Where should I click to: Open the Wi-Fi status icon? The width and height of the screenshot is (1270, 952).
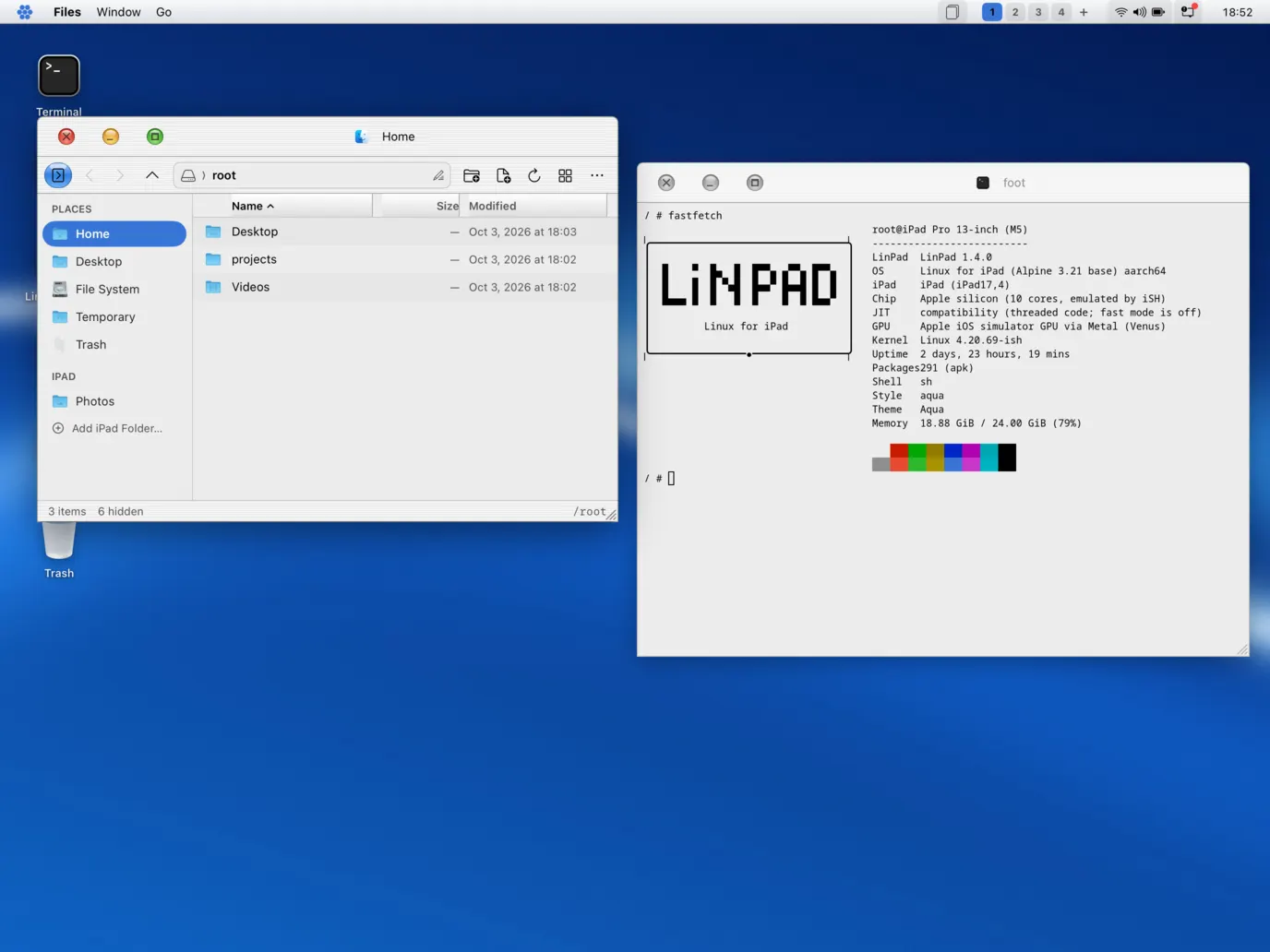tap(1120, 12)
